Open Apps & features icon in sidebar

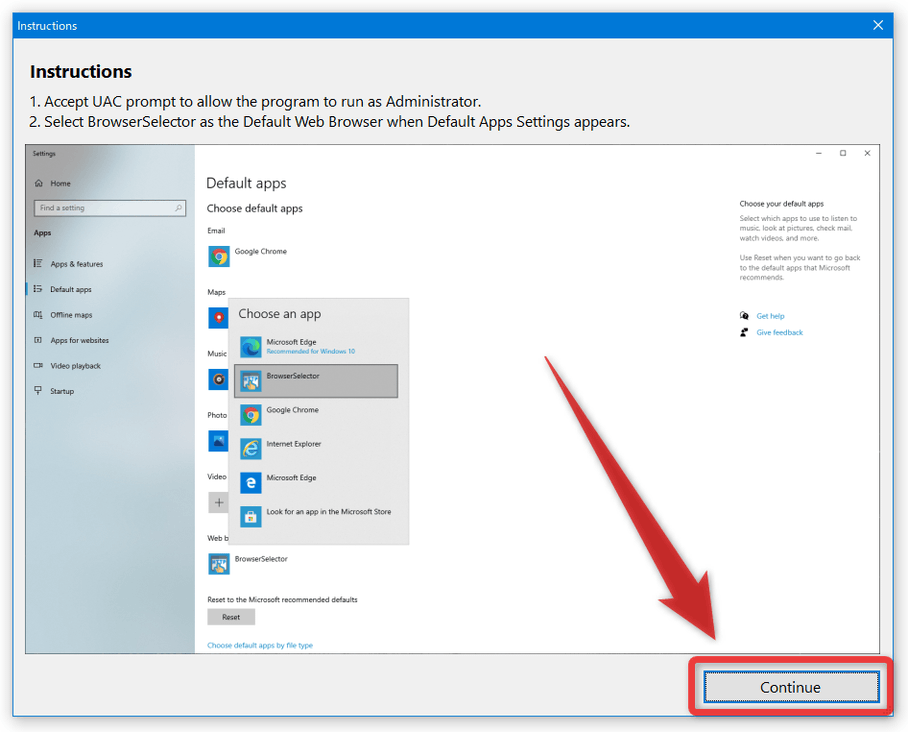pyautogui.click(x=38, y=263)
